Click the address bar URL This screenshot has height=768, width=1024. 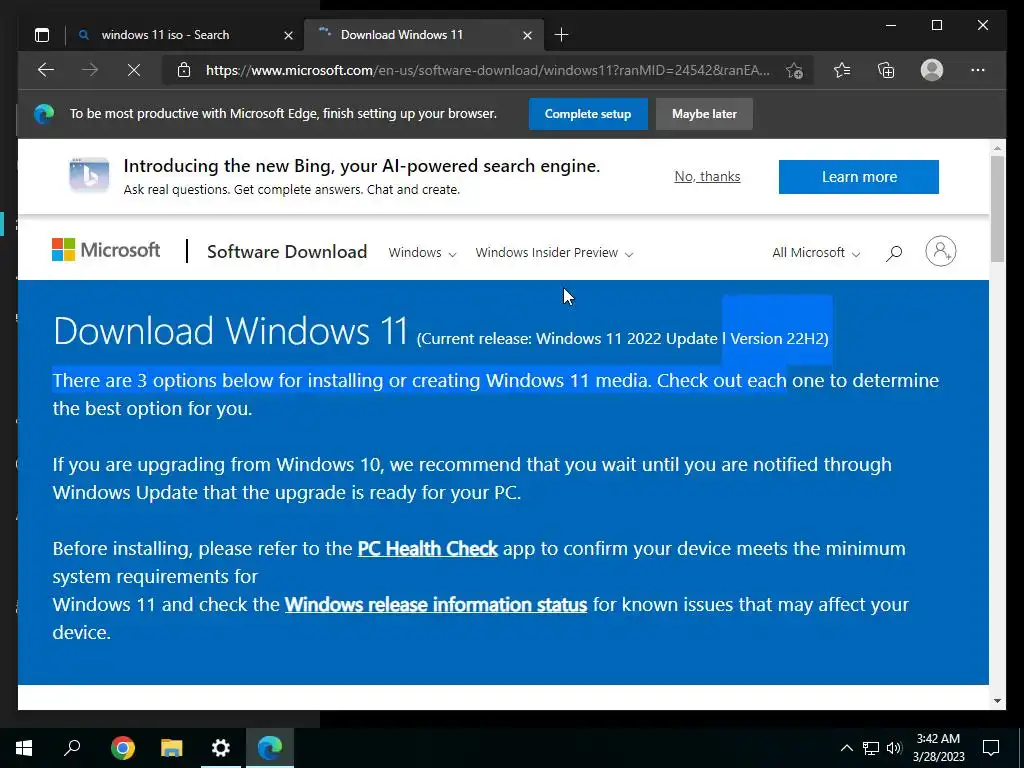point(487,70)
